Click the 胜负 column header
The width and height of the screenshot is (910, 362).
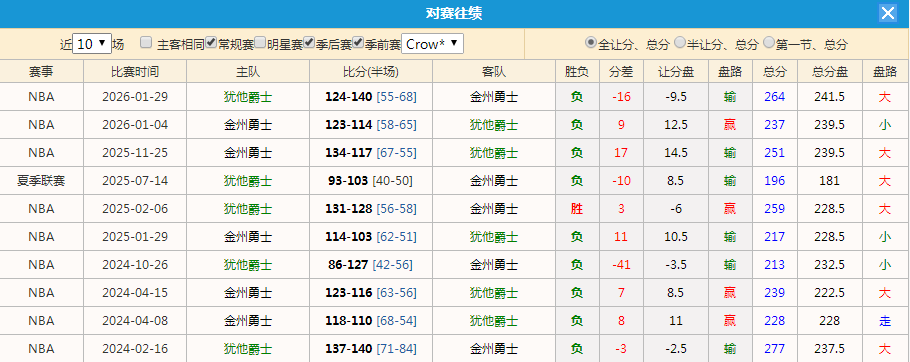pos(577,71)
